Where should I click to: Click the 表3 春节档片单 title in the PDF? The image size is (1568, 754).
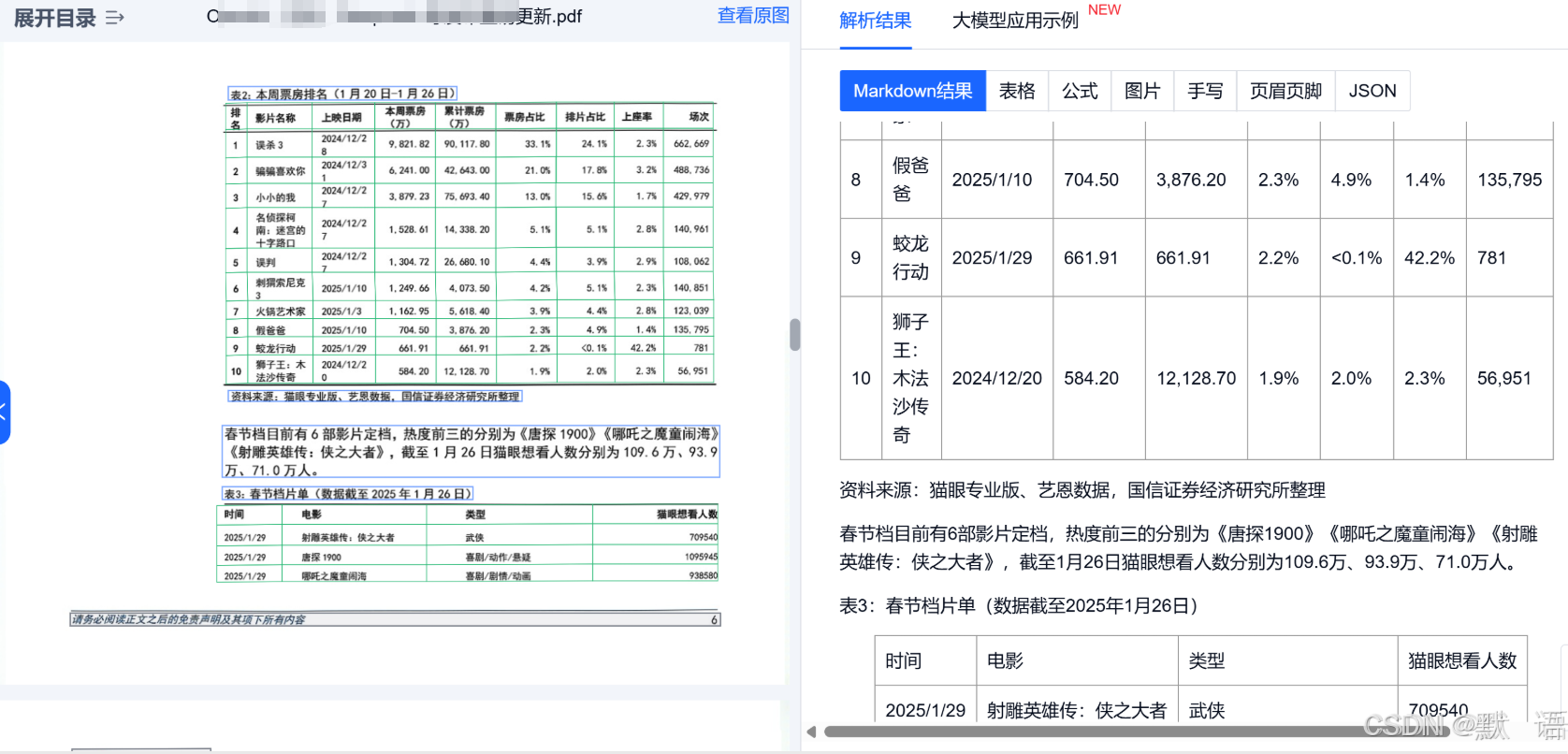[x=347, y=493]
